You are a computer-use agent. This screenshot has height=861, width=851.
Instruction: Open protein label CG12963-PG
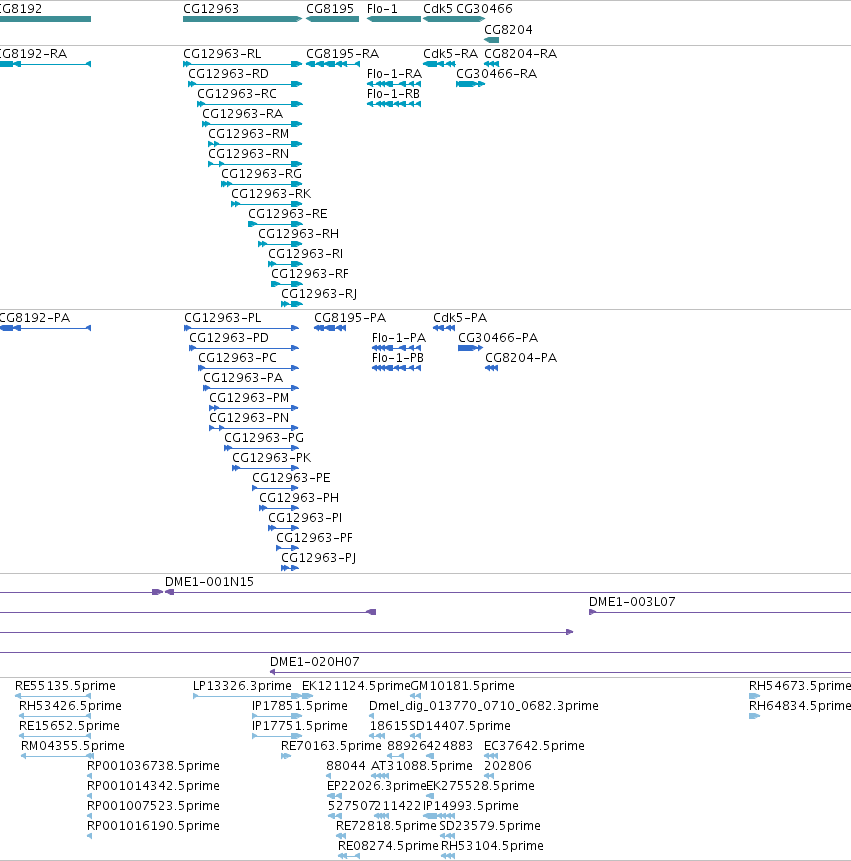point(264,438)
